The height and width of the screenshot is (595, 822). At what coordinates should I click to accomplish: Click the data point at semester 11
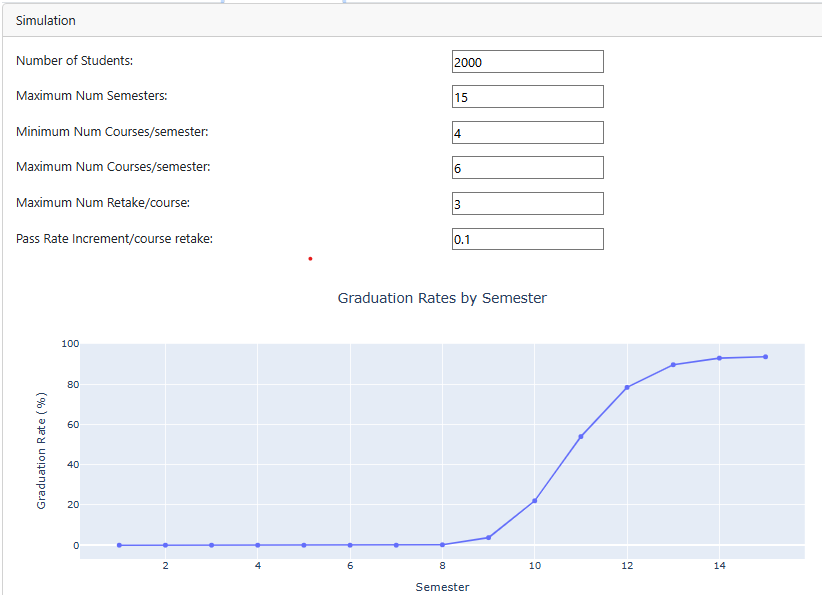[581, 436]
